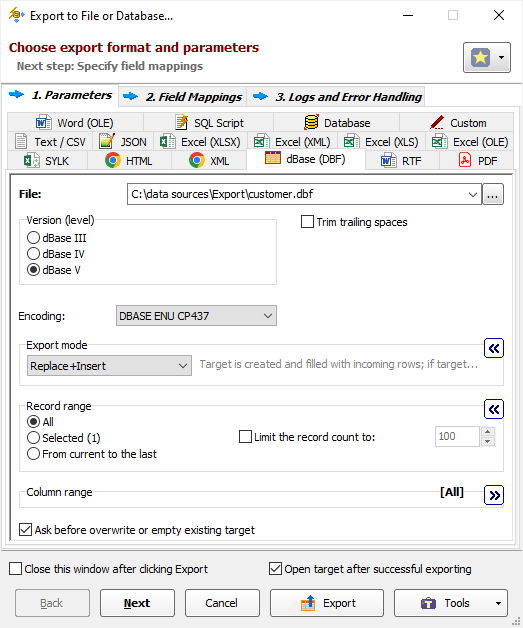This screenshot has height=628, width=523.
Task: Click the SYLK spreadsheet icon
Action: pyautogui.click(x=31, y=161)
